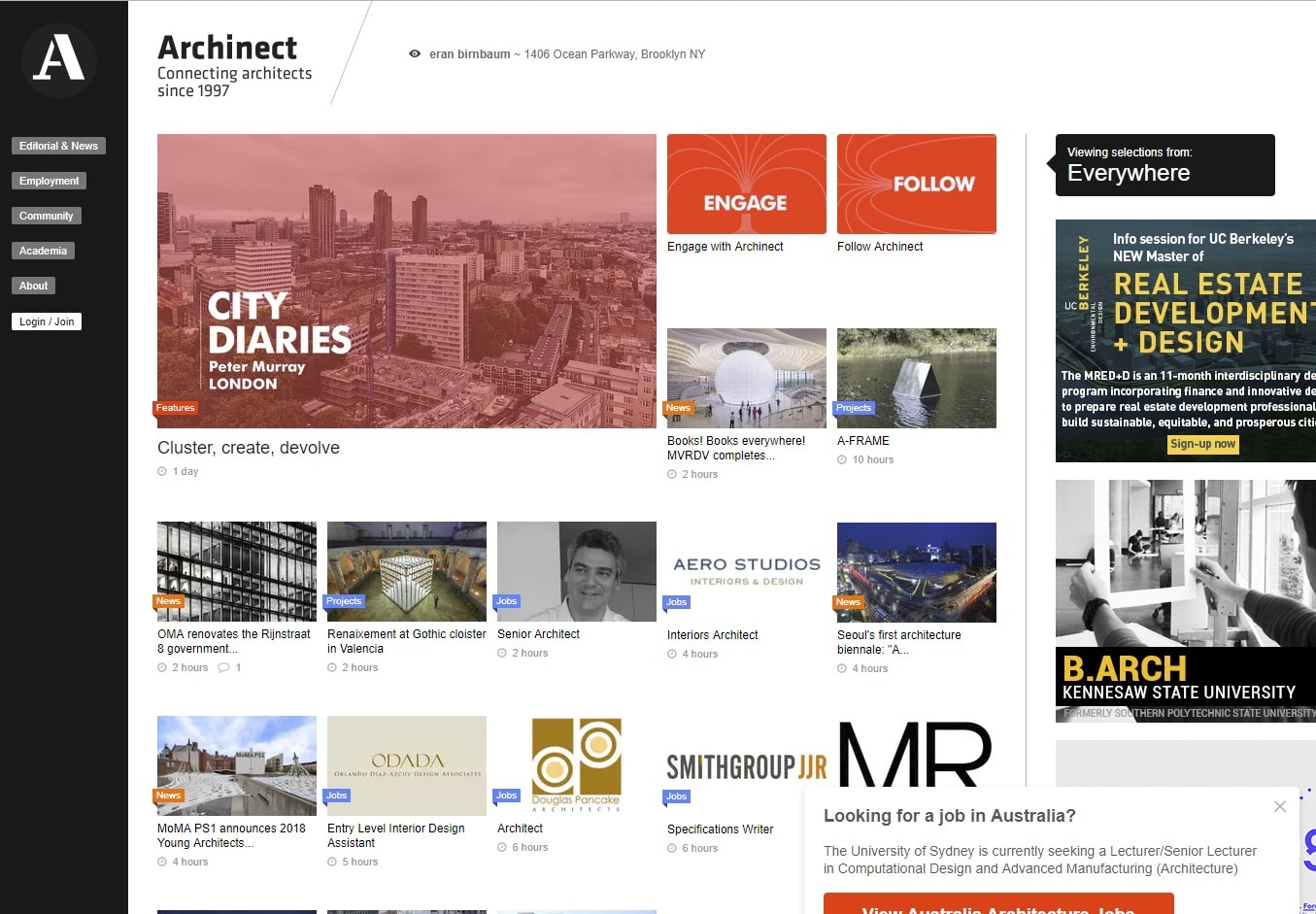
Task: Click the comment bubble icon under OMA article
Action: pos(223,667)
